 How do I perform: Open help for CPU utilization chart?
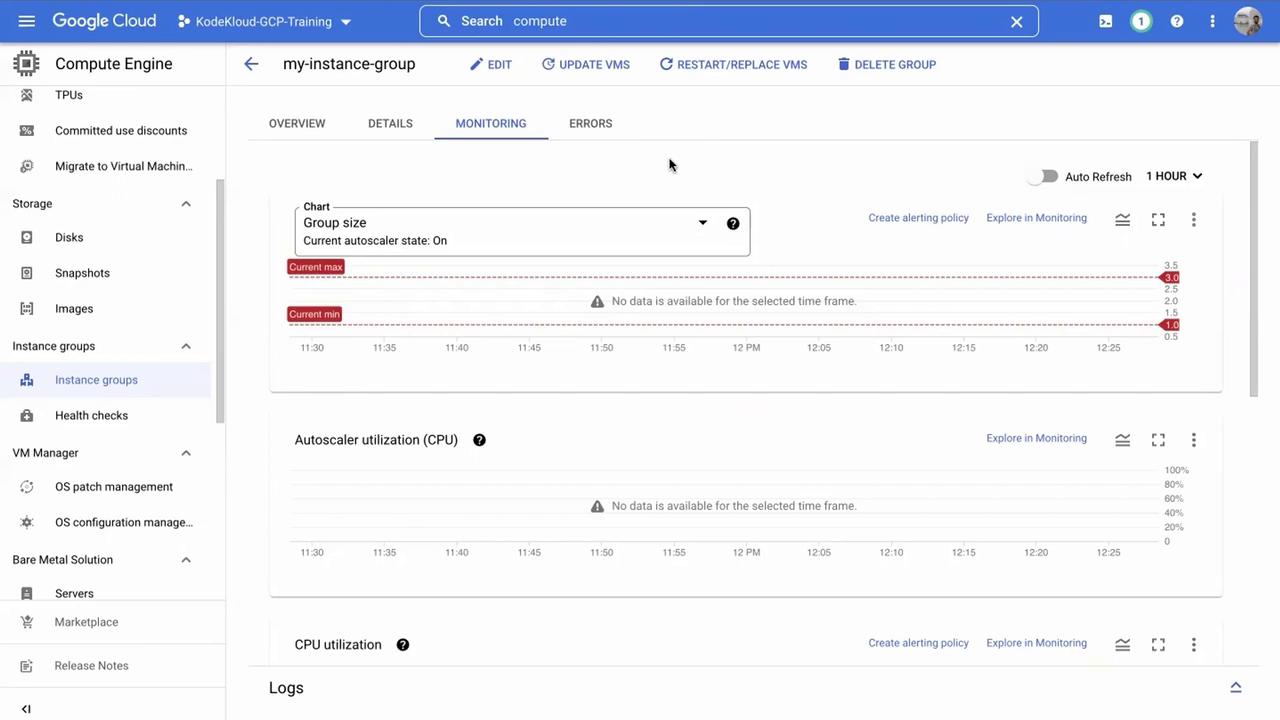tap(403, 645)
